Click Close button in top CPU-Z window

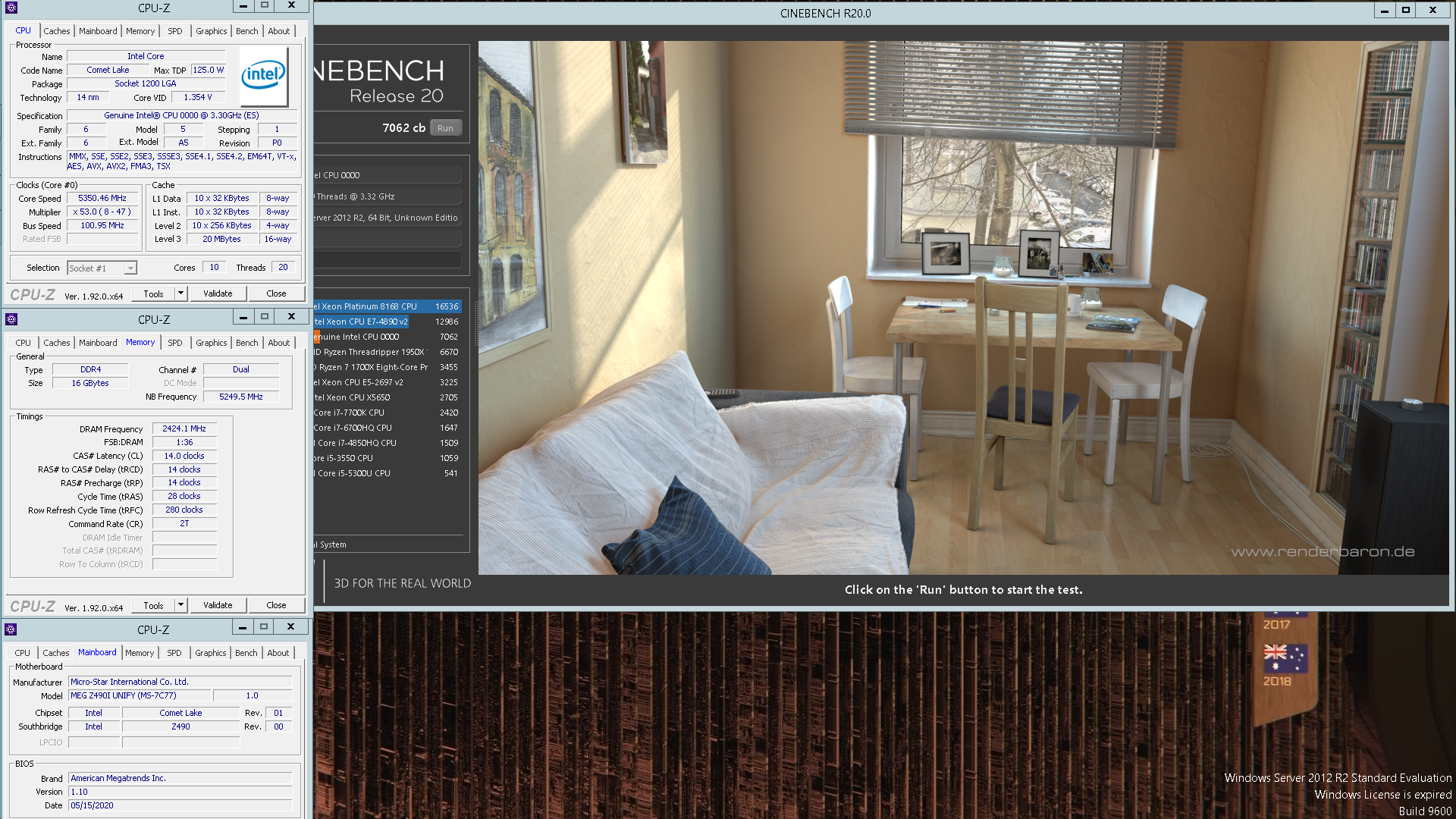tap(276, 293)
